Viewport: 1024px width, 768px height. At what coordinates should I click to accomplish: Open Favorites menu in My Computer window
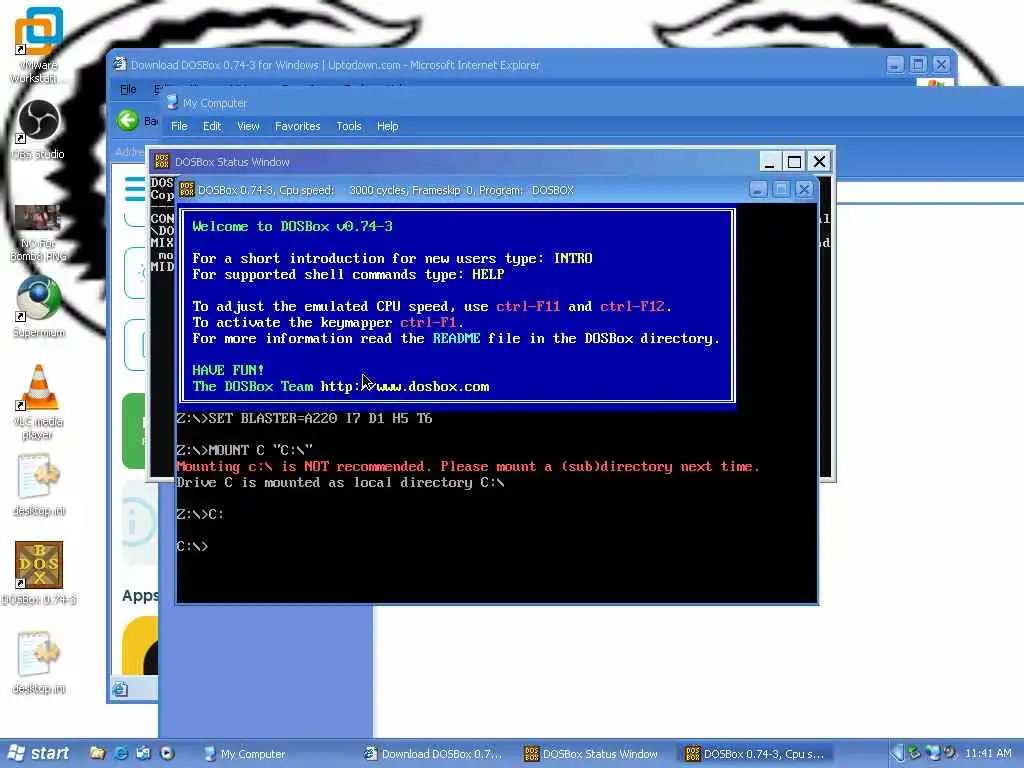(x=297, y=126)
